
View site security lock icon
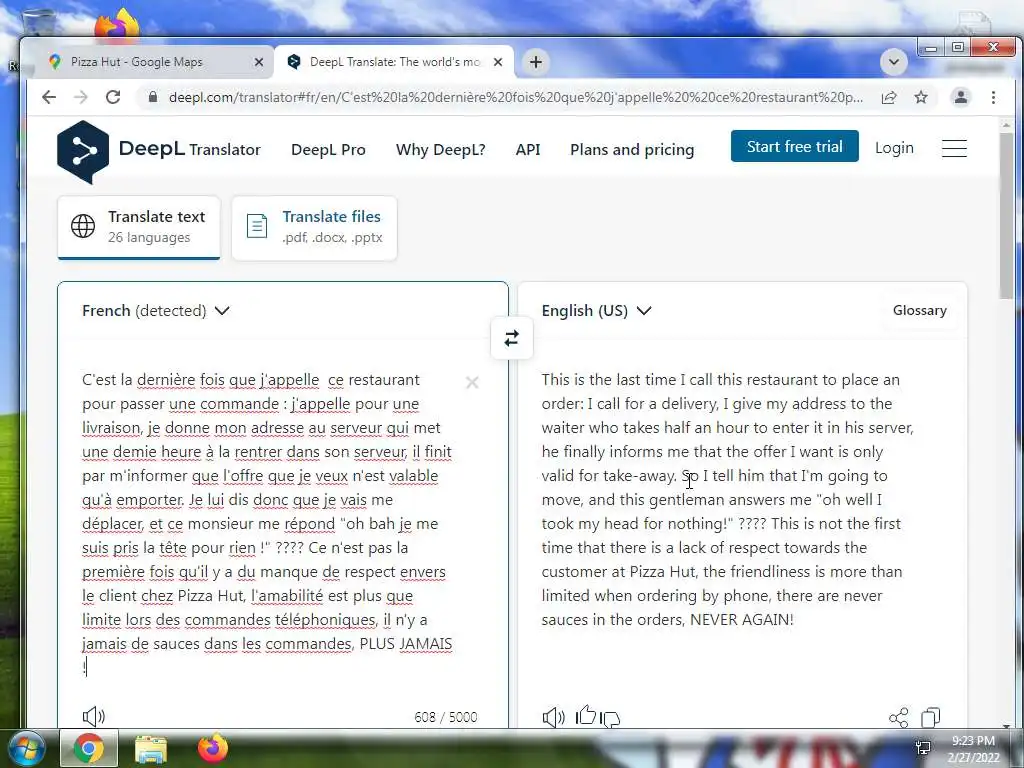click(153, 97)
